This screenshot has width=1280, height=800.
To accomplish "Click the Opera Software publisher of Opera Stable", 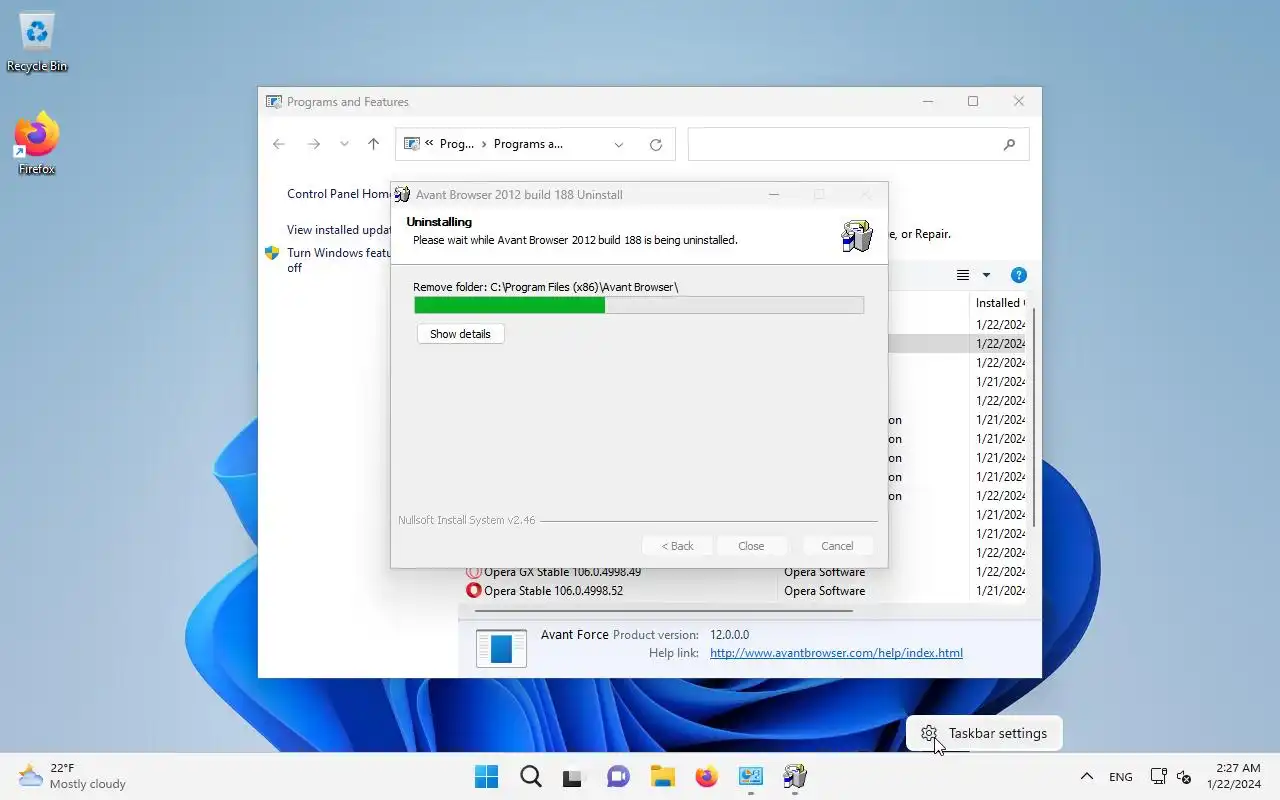I will (824, 591).
